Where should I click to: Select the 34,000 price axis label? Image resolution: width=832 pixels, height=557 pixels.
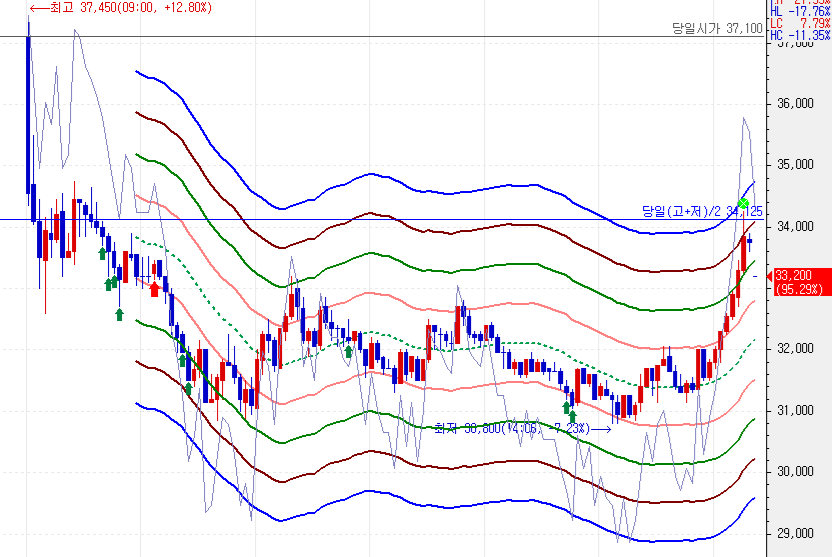coord(795,227)
